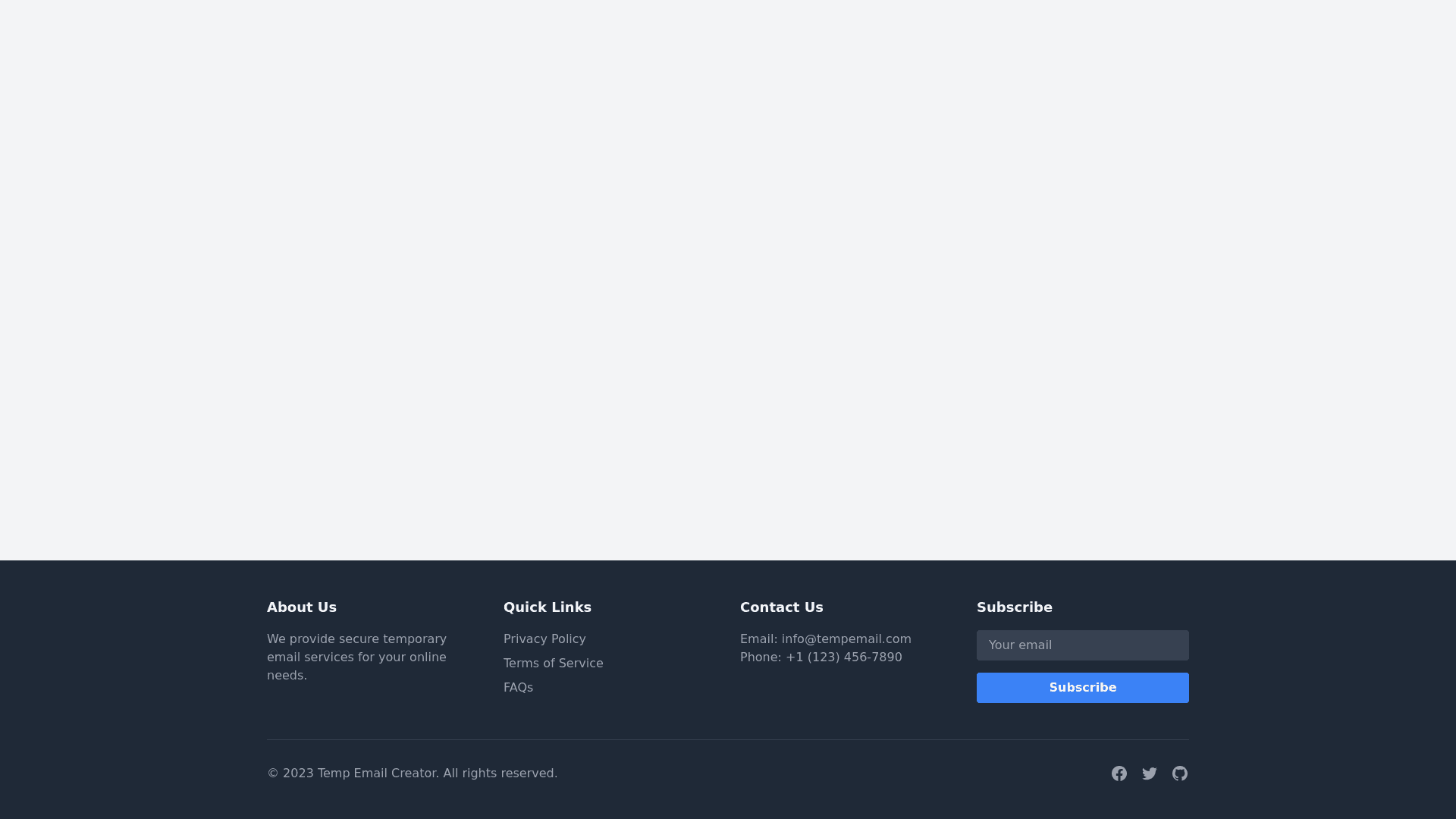Viewport: 1456px width, 819px height.
Task: Open the FAQs link
Action: 518,688
